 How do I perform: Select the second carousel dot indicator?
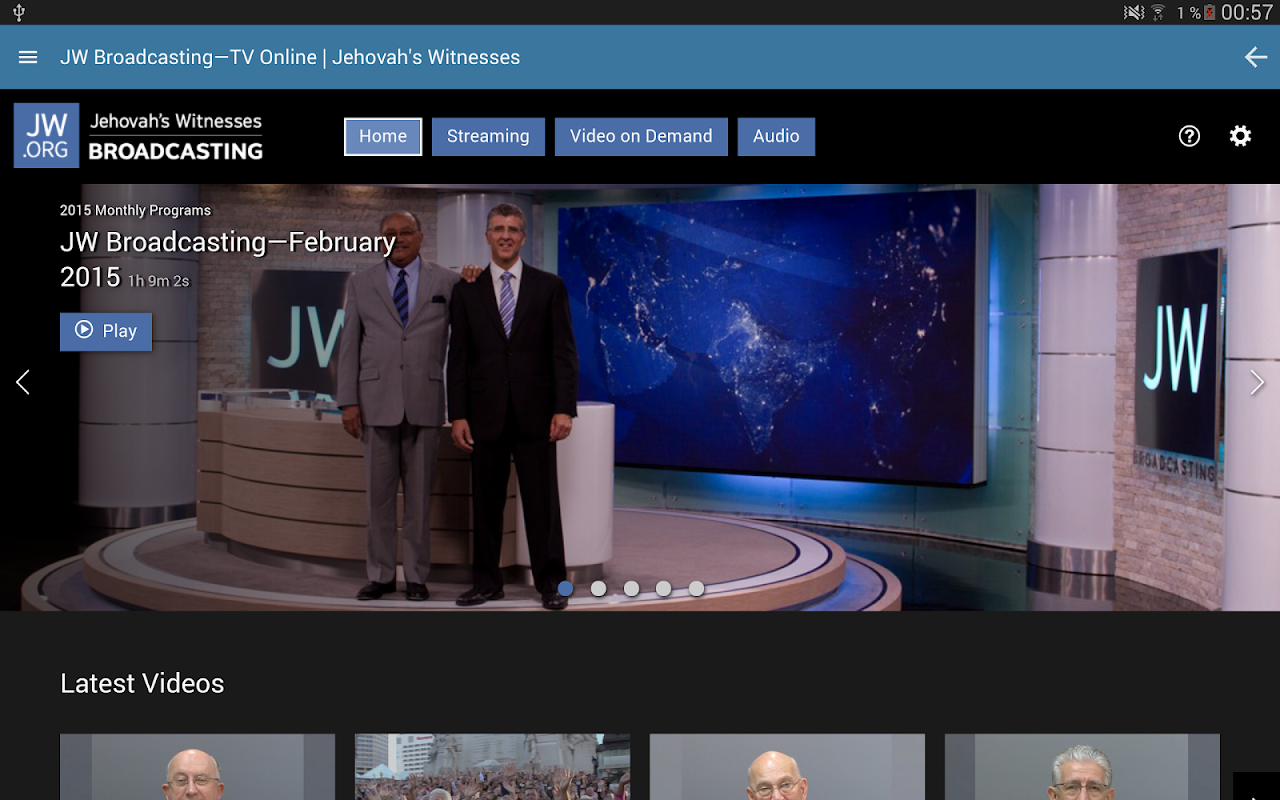tap(598, 589)
